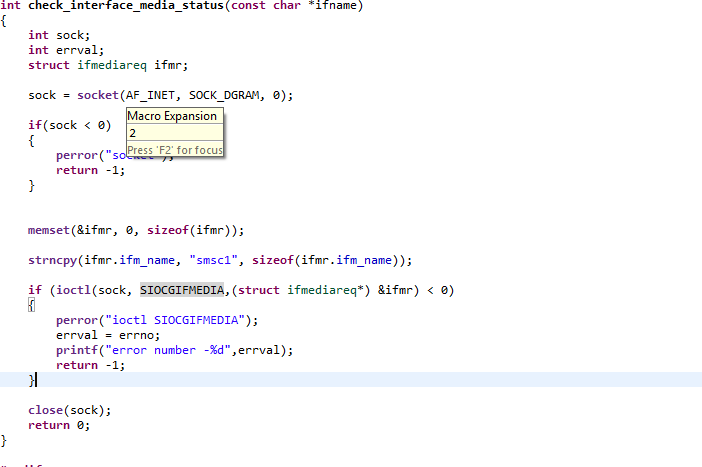Click the return 0 statement
The image size is (702, 467).
[x=58, y=425]
